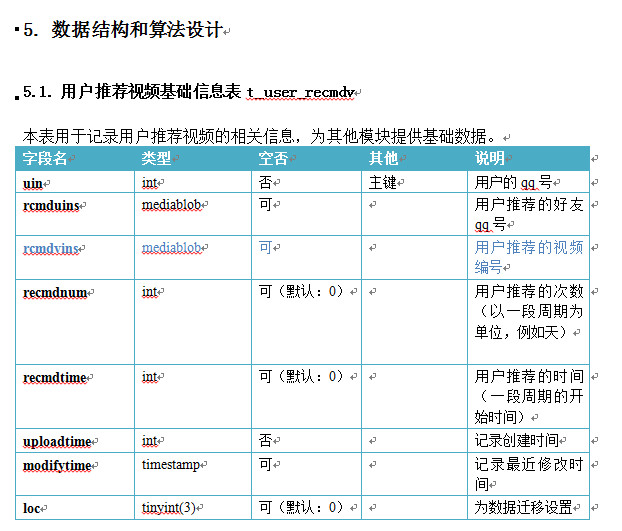Click 'int' in the recmdtime row
This screenshot has width=622, height=531.
pyautogui.click(x=150, y=376)
